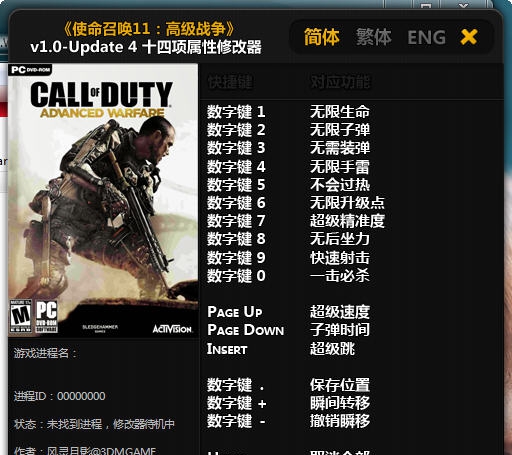
Task: Click 一击必杀 function
Action: (340, 276)
